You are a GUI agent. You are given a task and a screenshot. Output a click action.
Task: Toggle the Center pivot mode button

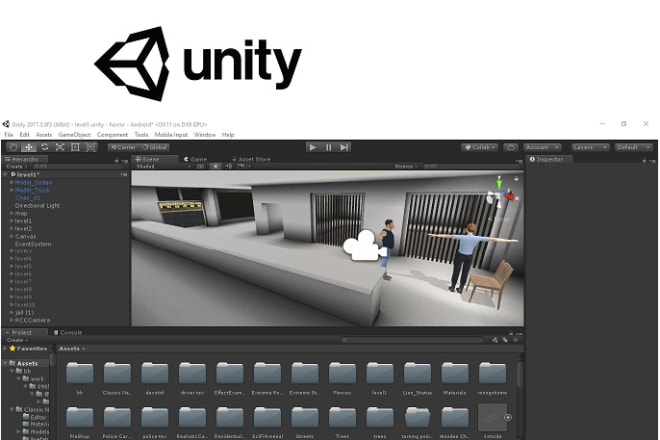click(x=123, y=147)
